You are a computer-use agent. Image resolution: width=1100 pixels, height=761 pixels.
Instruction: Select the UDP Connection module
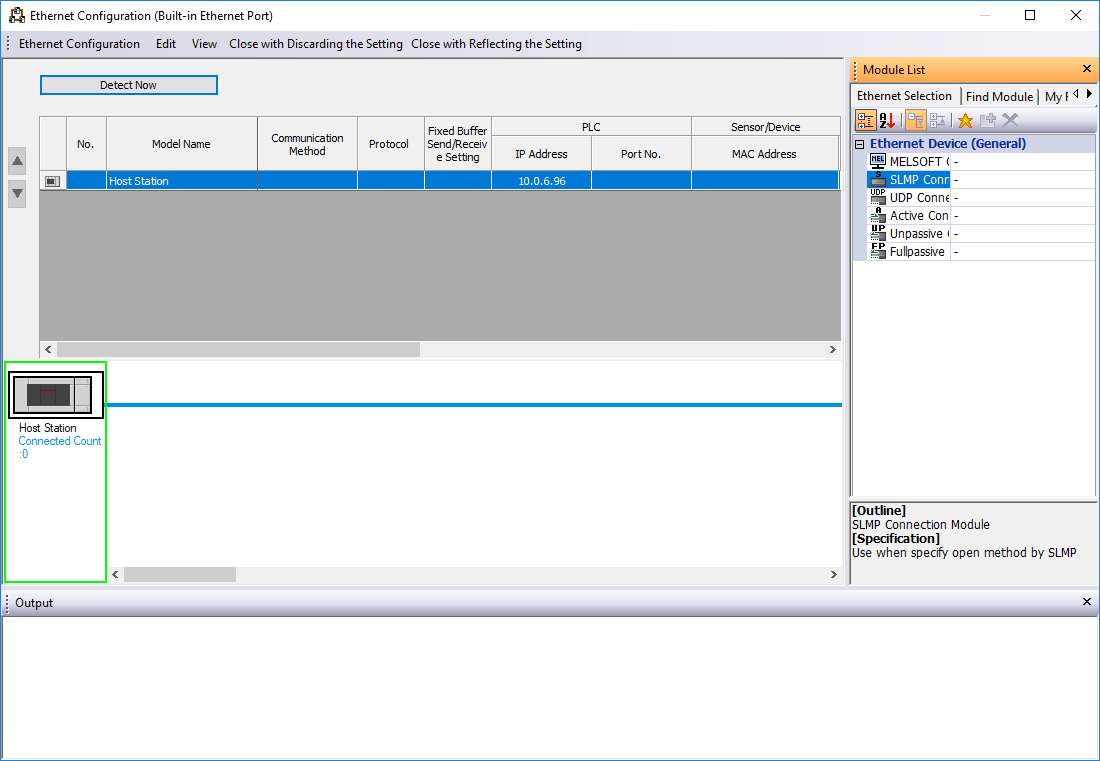[x=918, y=198]
